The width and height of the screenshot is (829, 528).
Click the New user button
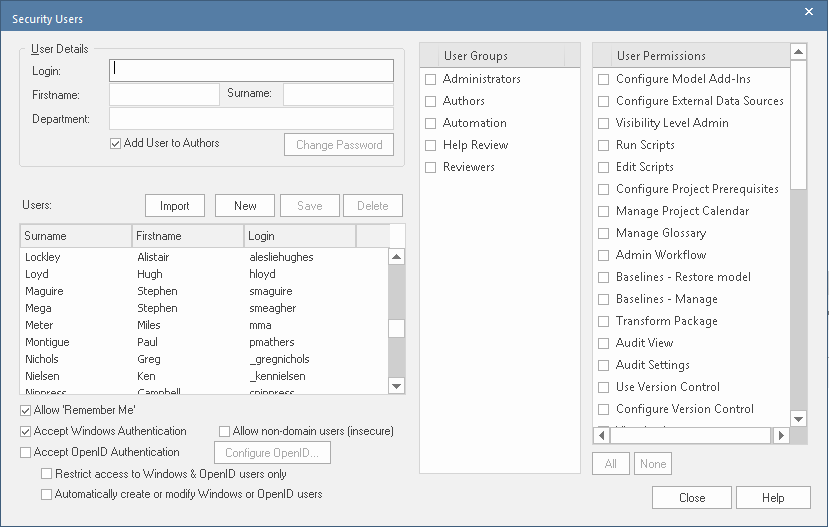point(245,206)
